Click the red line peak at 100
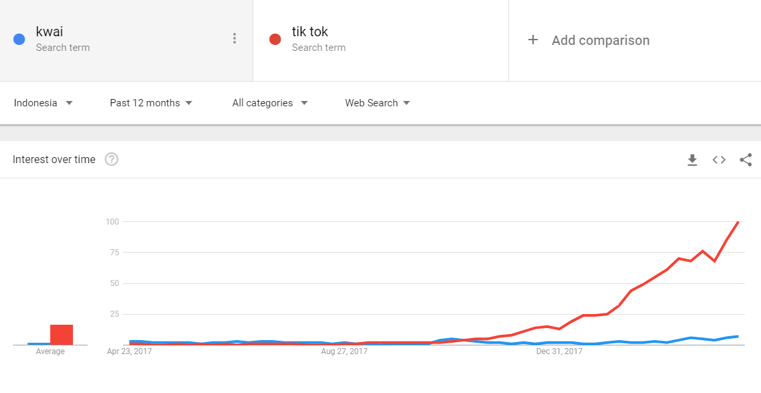This screenshot has width=761, height=393. pyautogui.click(x=738, y=222)
